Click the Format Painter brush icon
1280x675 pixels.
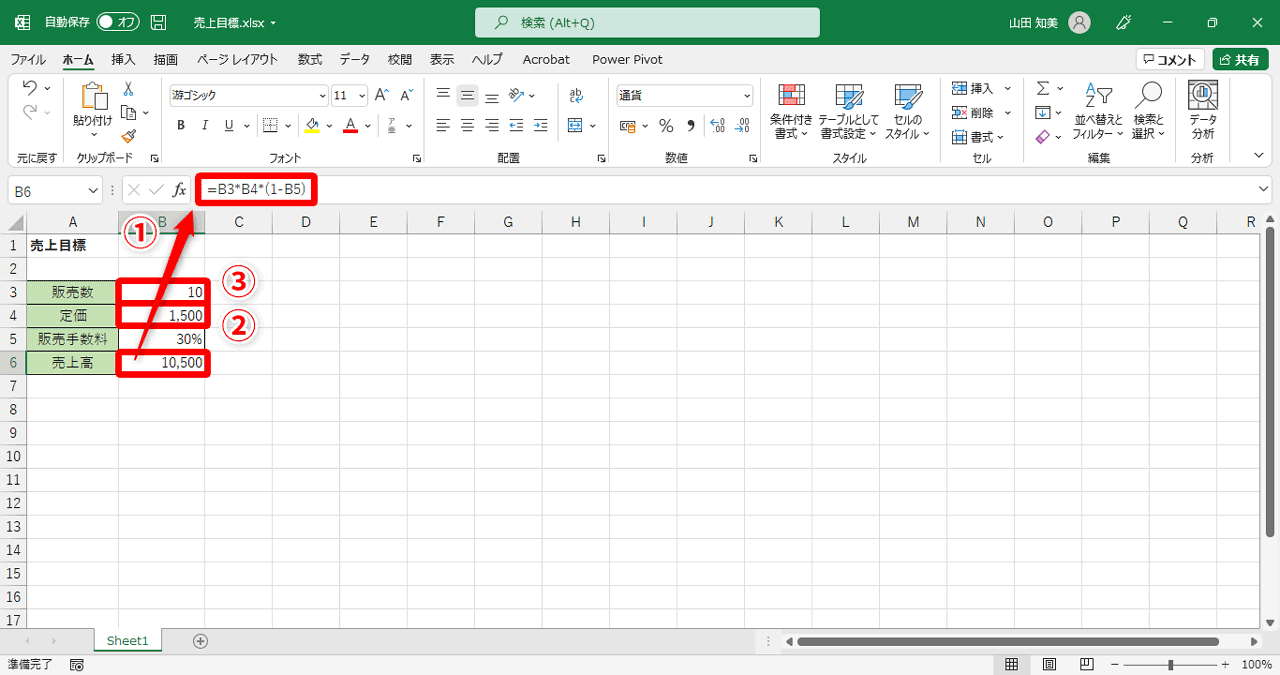pyautogui.click(x=128, y=136)
